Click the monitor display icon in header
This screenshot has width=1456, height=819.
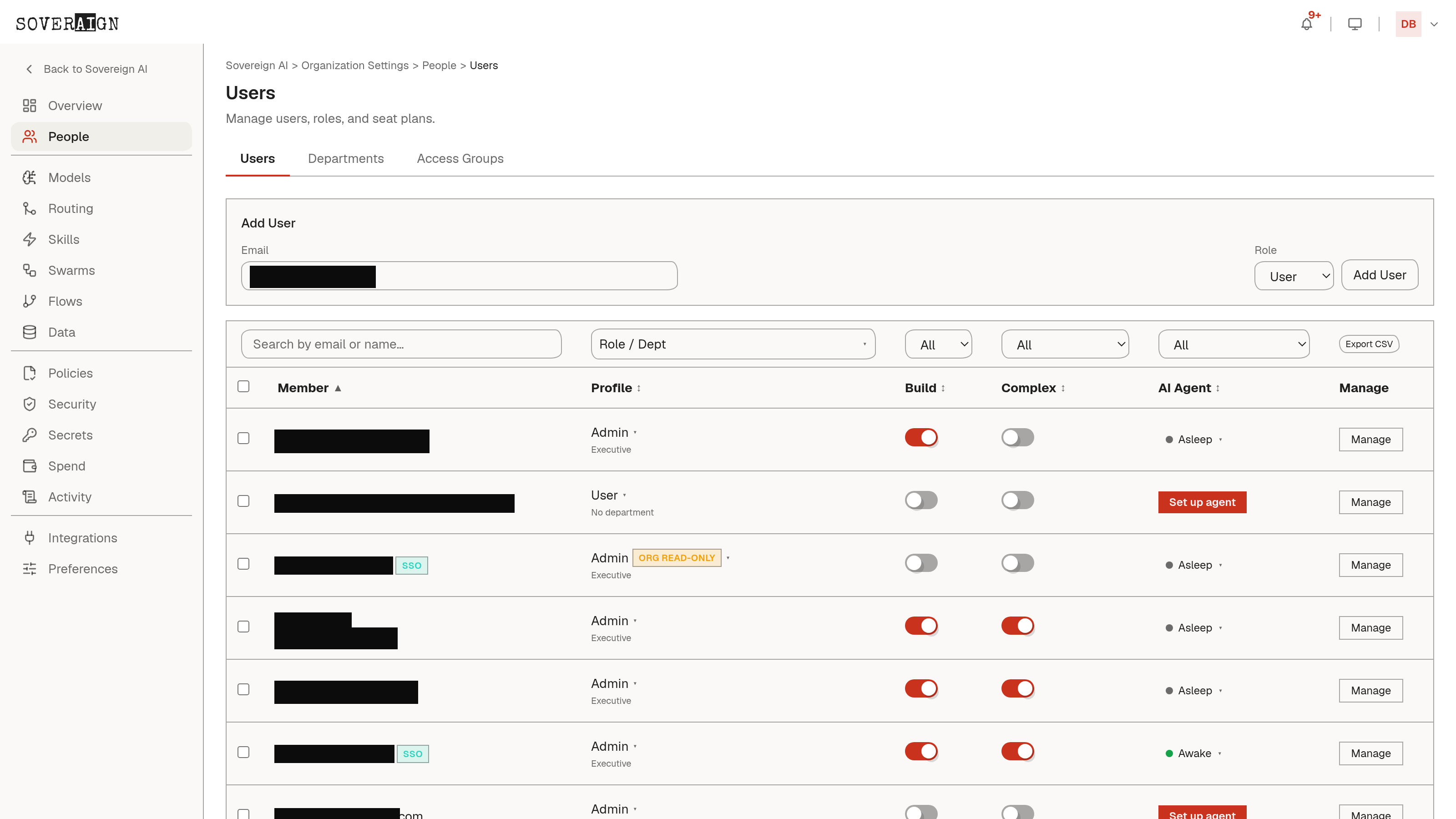(1355, 24)
